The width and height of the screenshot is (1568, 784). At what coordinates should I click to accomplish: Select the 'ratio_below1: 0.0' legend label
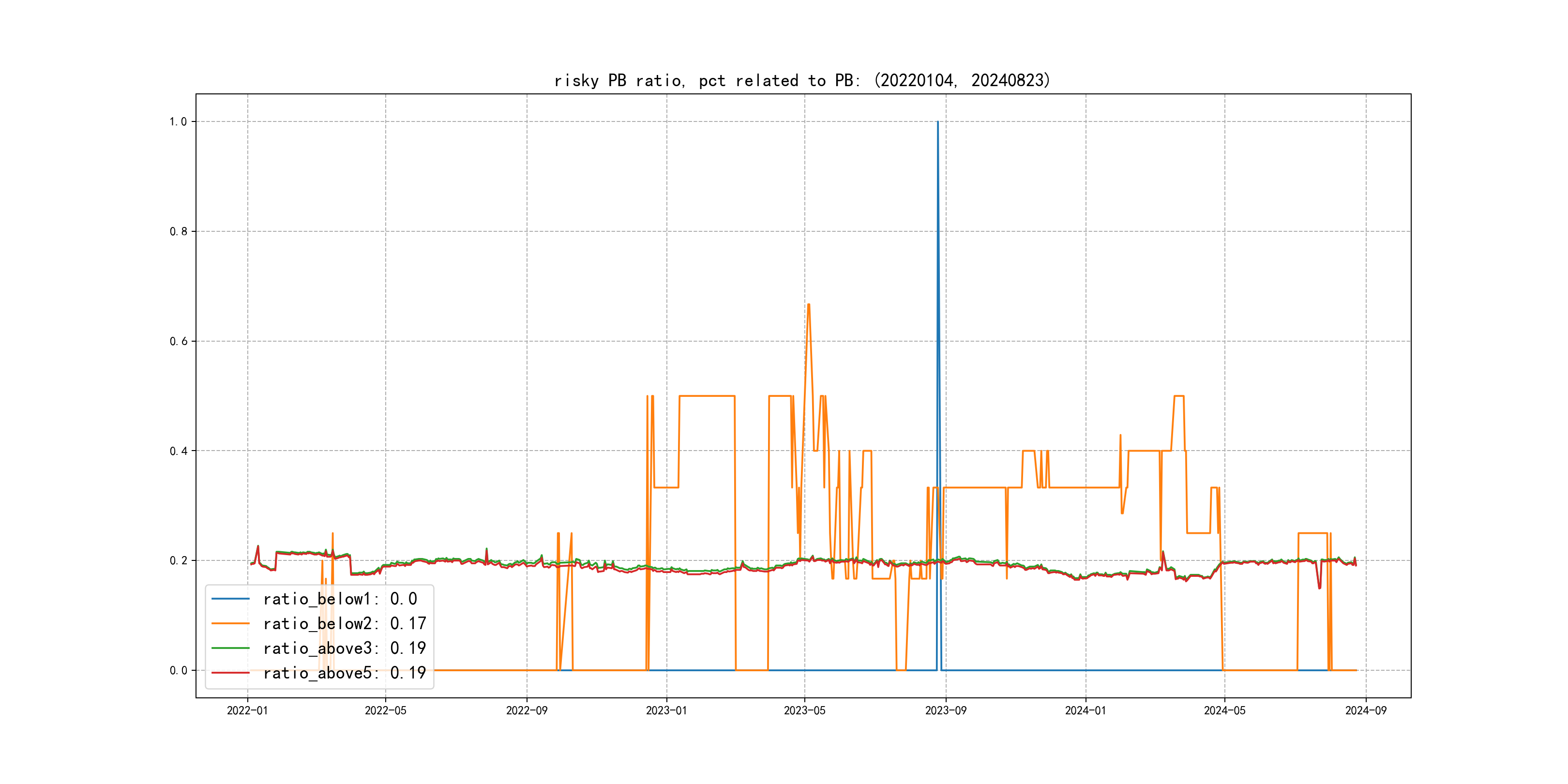pyautogui.click(x=340, y=599)
